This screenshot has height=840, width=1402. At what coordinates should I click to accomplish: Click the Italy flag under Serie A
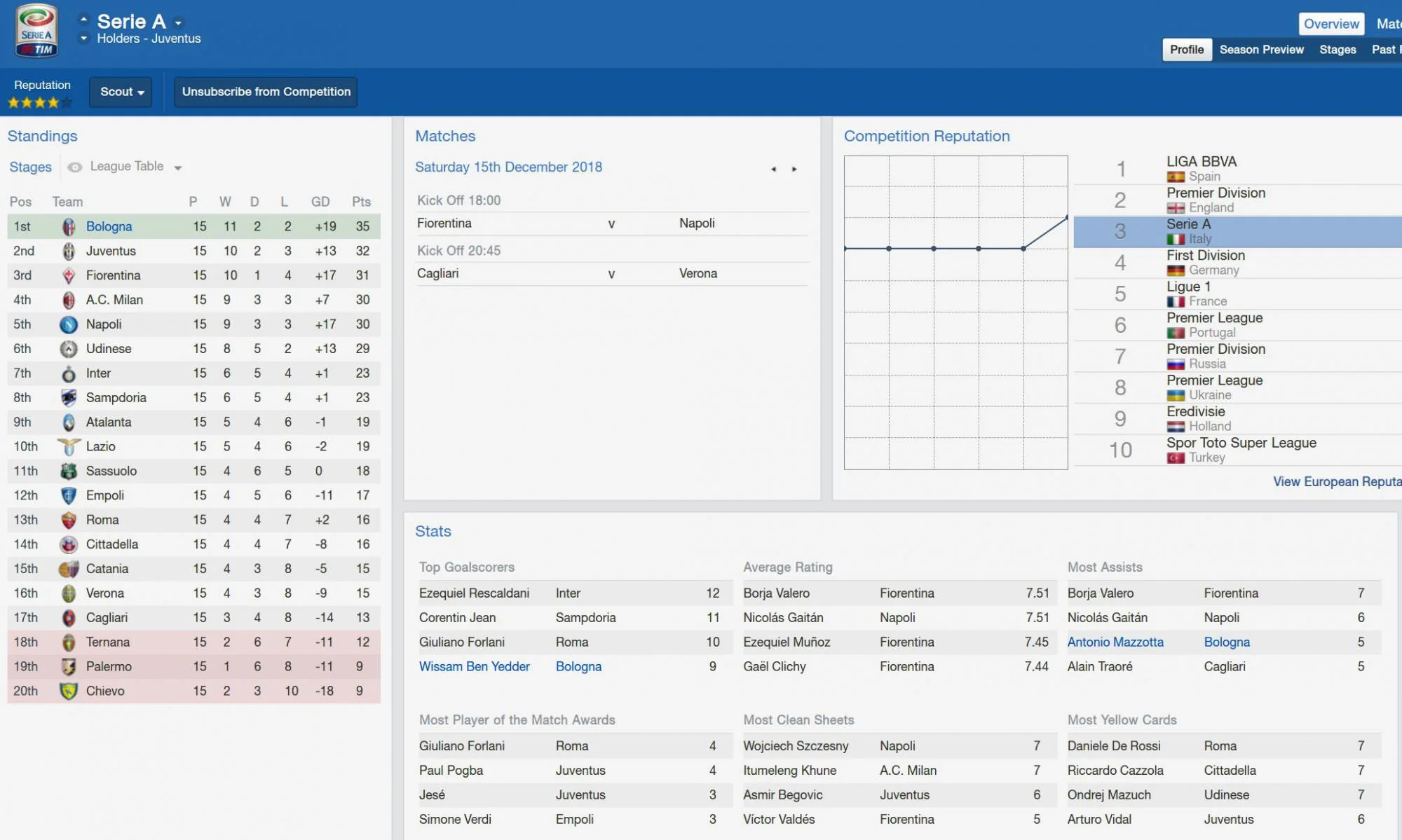pos(1176,239)
